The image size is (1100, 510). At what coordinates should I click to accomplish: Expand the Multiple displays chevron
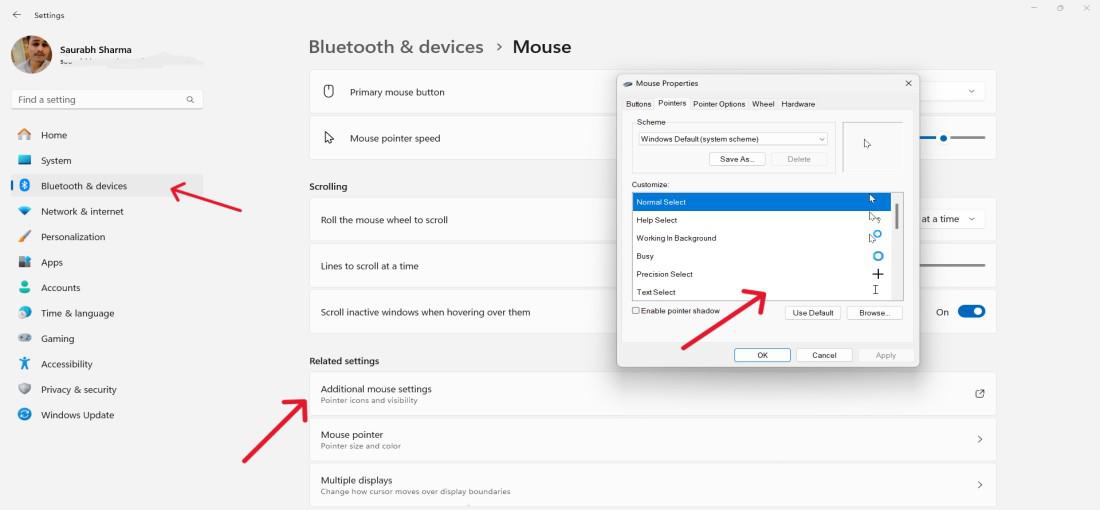click(979, 485)
